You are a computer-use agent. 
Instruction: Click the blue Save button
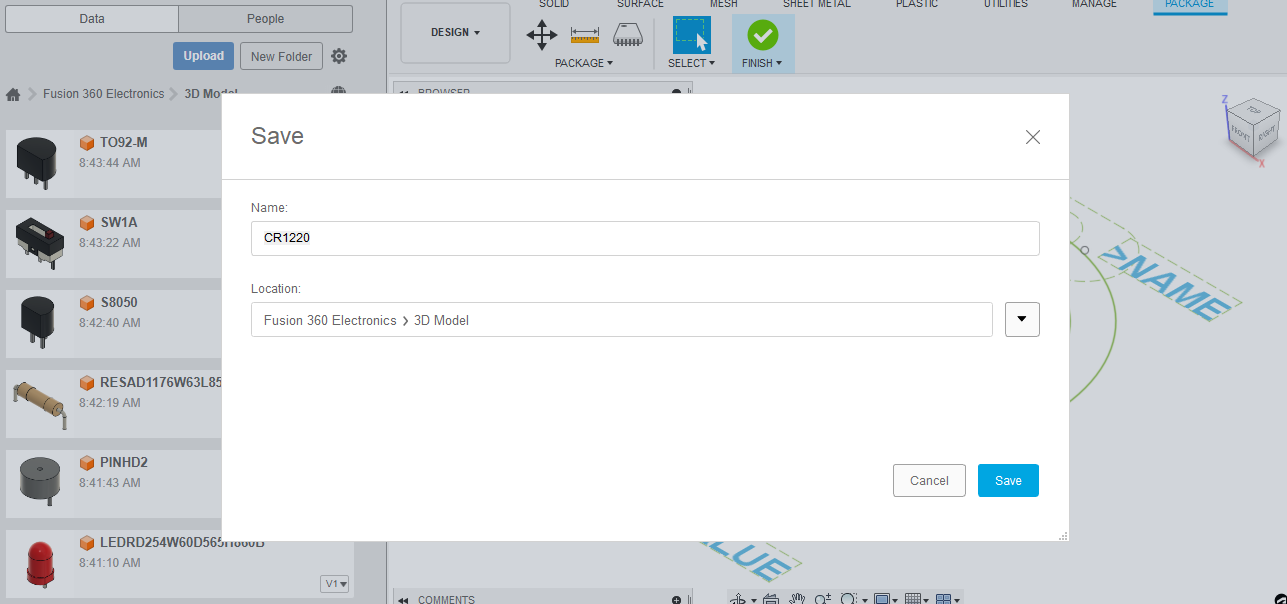pyautogui.click(x=1008, y=481)
